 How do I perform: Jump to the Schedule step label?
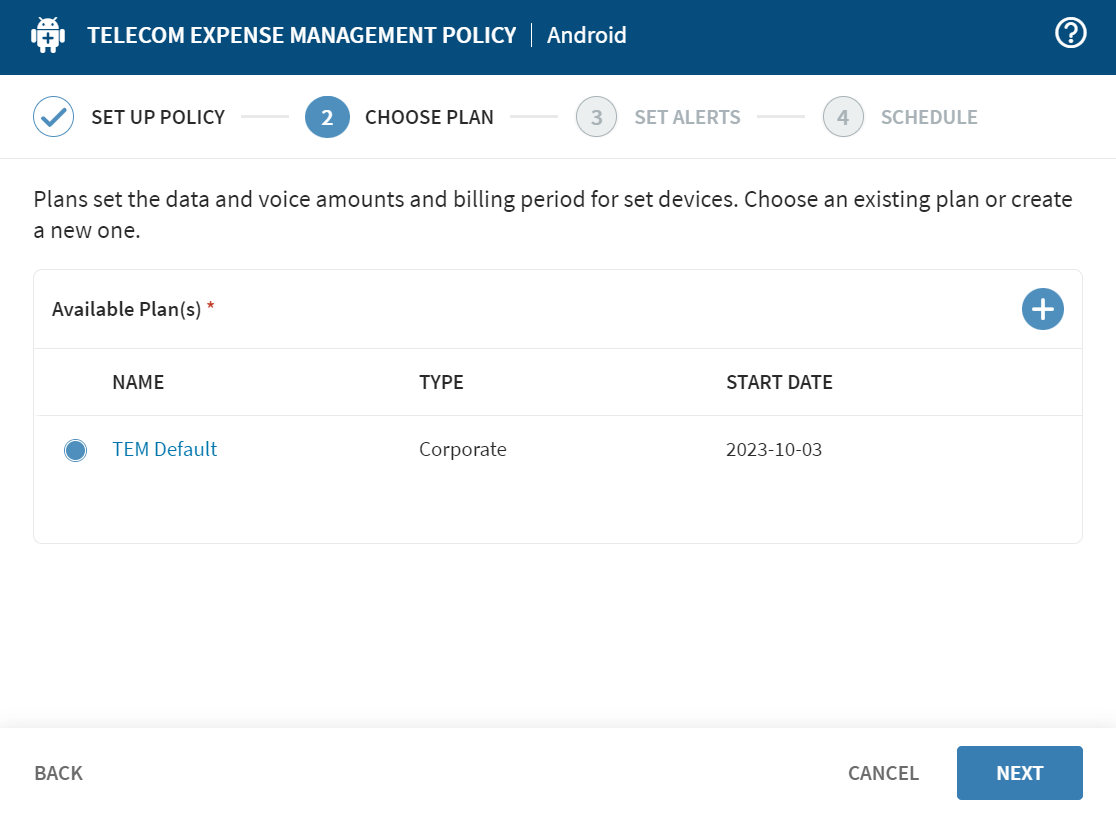coord(928,117)
